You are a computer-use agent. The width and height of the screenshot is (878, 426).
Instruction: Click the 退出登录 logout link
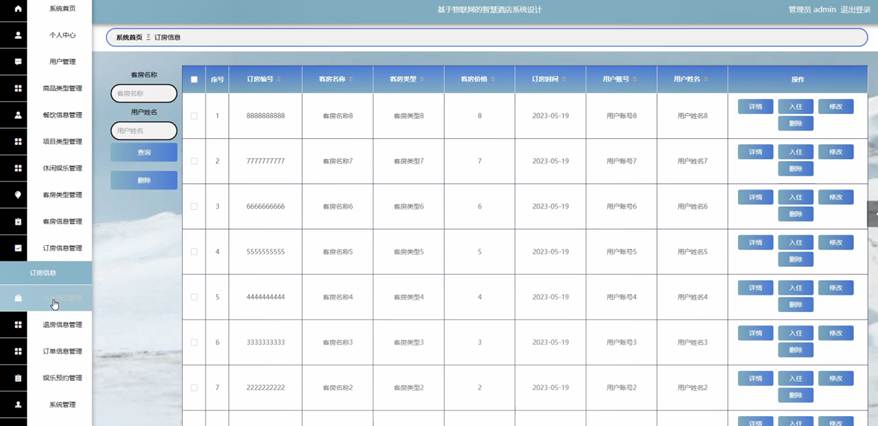pyautogui.click(x=855, y=10)
